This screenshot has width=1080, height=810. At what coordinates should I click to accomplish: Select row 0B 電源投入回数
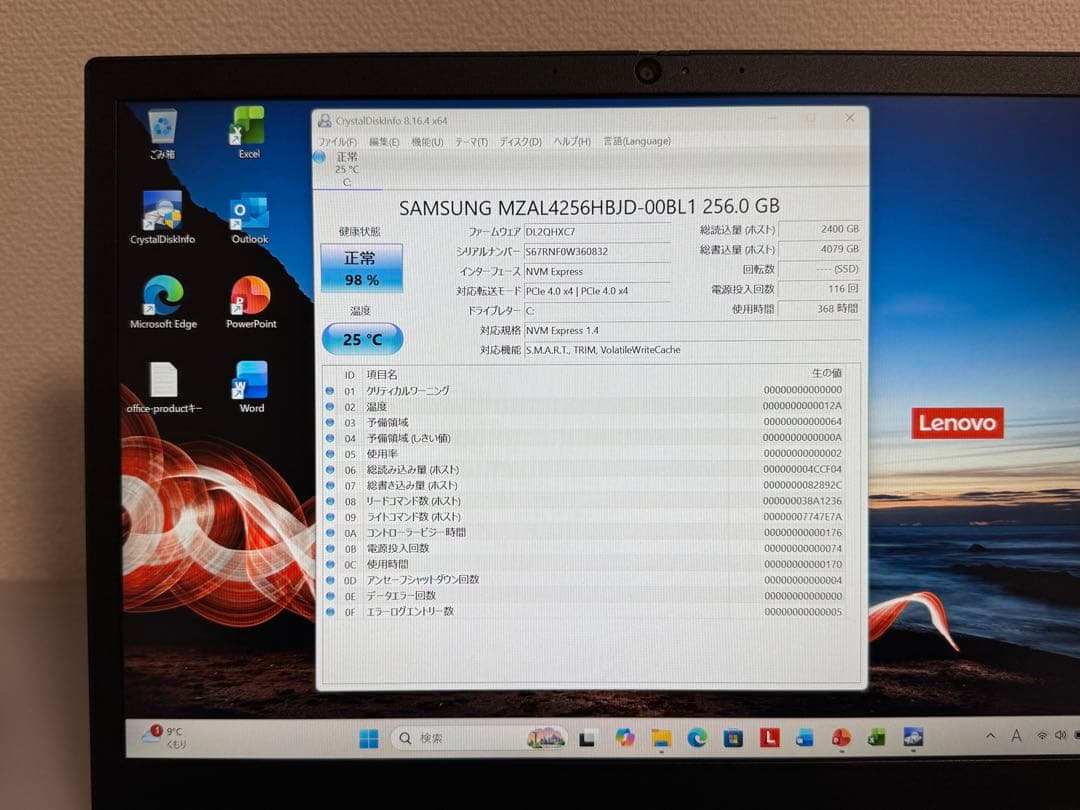click(585, 548)
